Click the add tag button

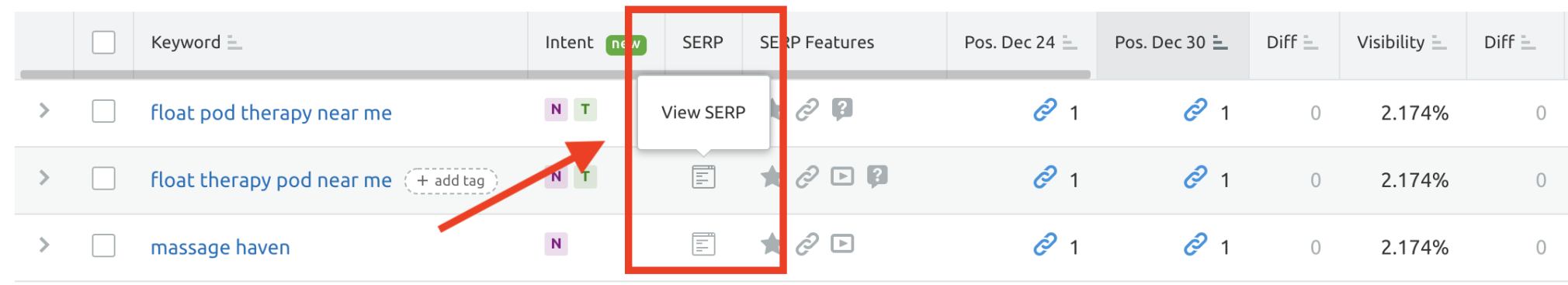tap(451, 180)
